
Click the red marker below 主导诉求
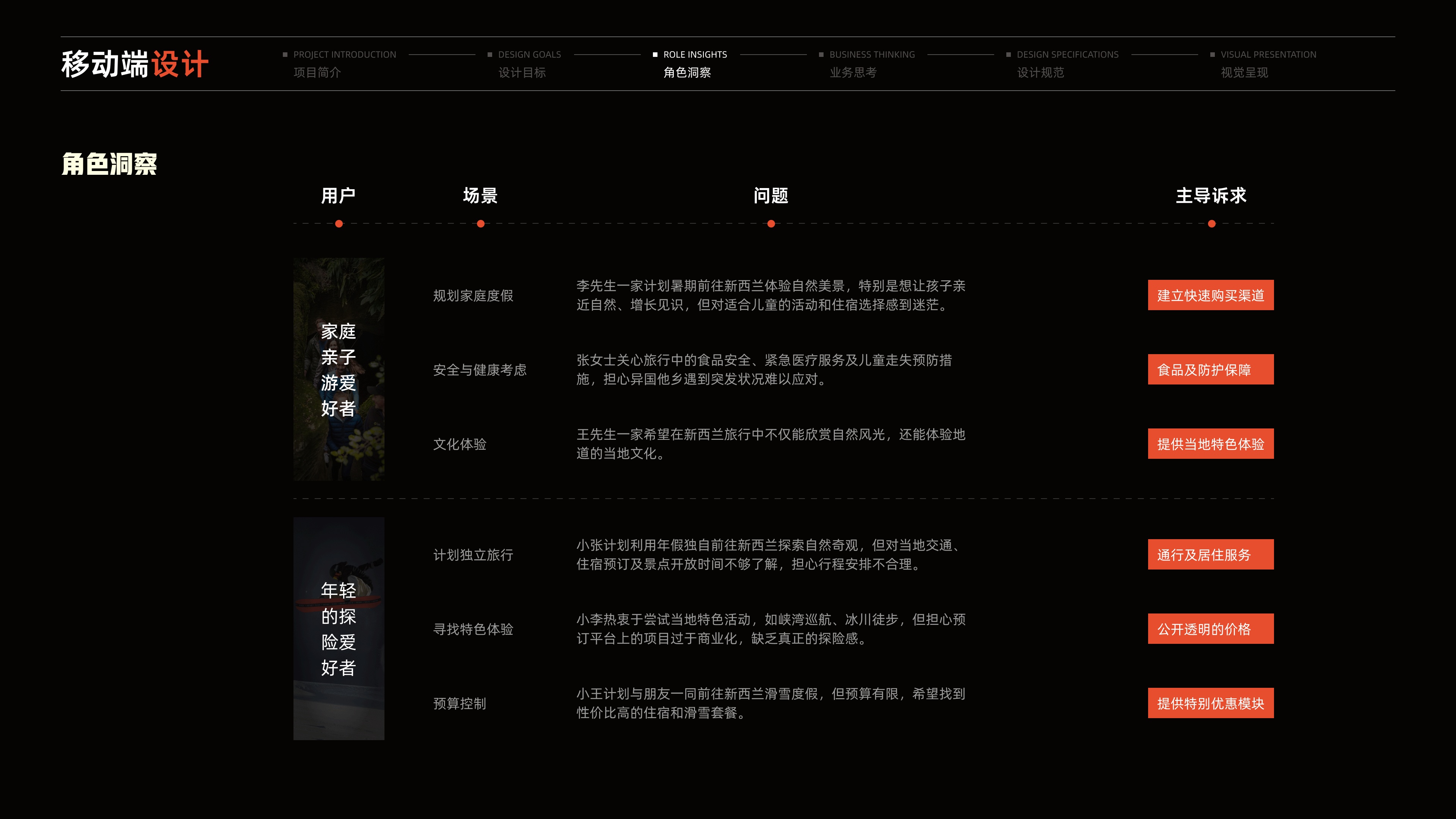1211,224
